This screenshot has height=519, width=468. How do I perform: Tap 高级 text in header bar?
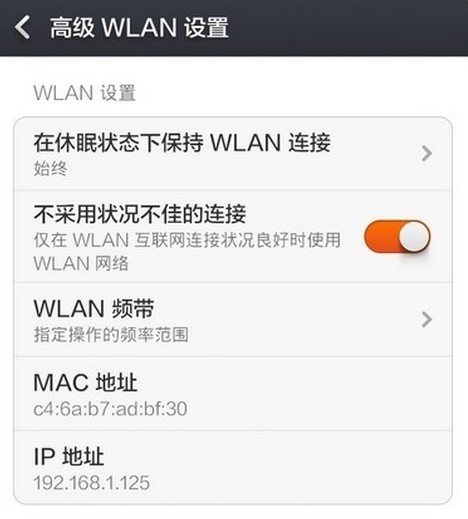72,27
